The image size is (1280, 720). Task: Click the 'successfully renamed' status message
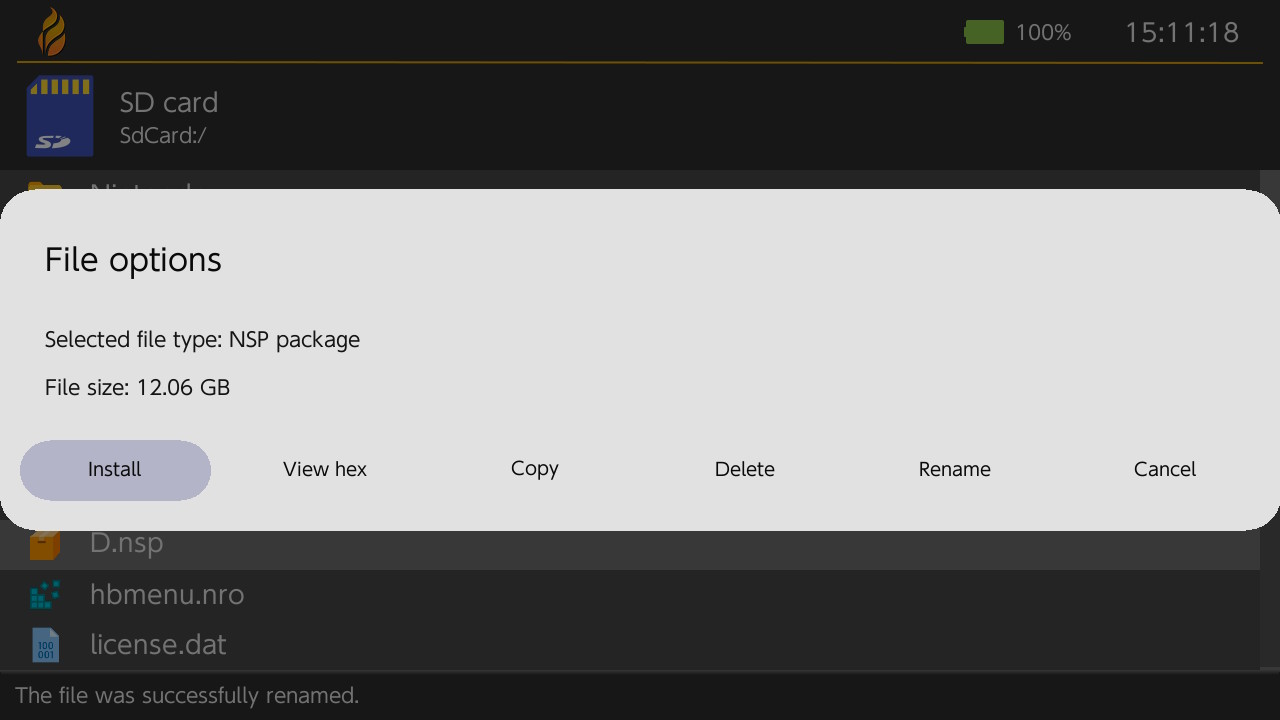pyautogui.click(x=187, y=696)
